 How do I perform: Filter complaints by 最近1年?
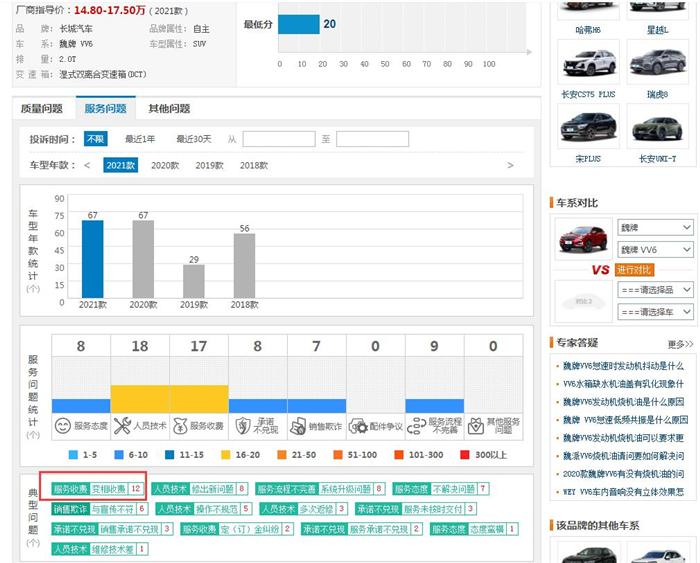click(140, 139)
